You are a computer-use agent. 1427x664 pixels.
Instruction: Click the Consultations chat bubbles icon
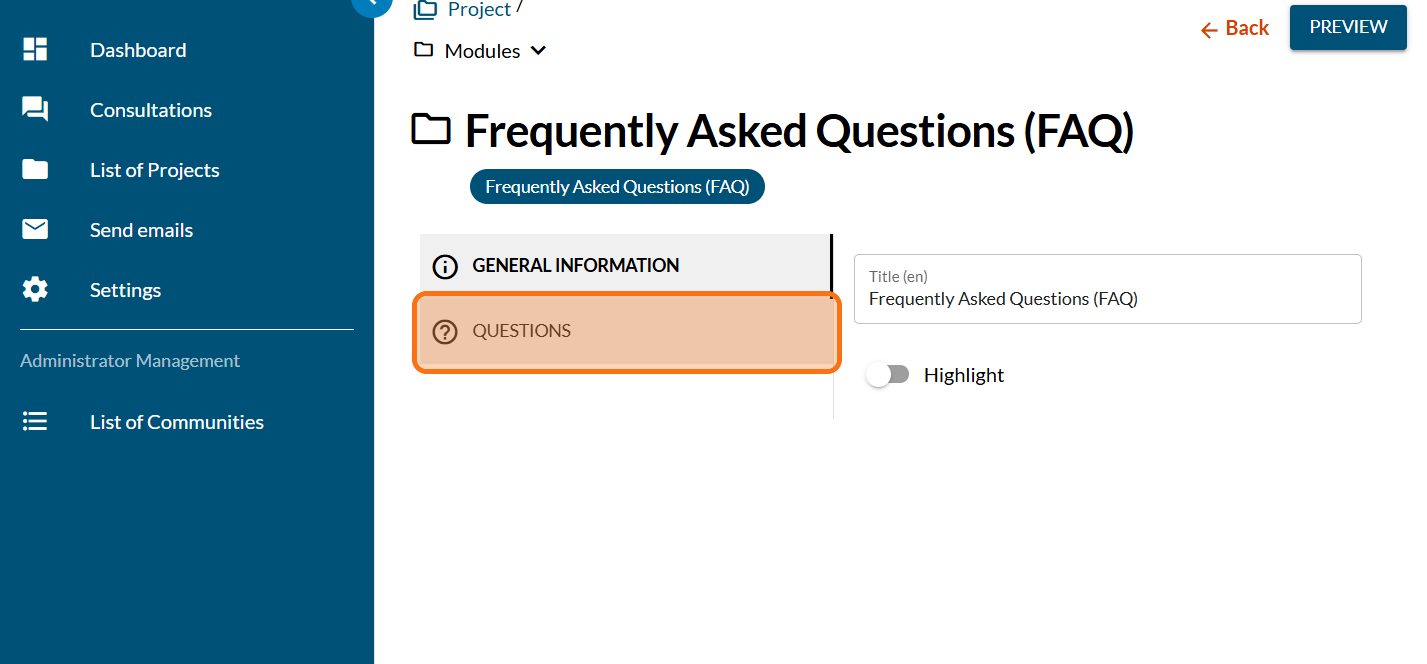click(35, 110)
